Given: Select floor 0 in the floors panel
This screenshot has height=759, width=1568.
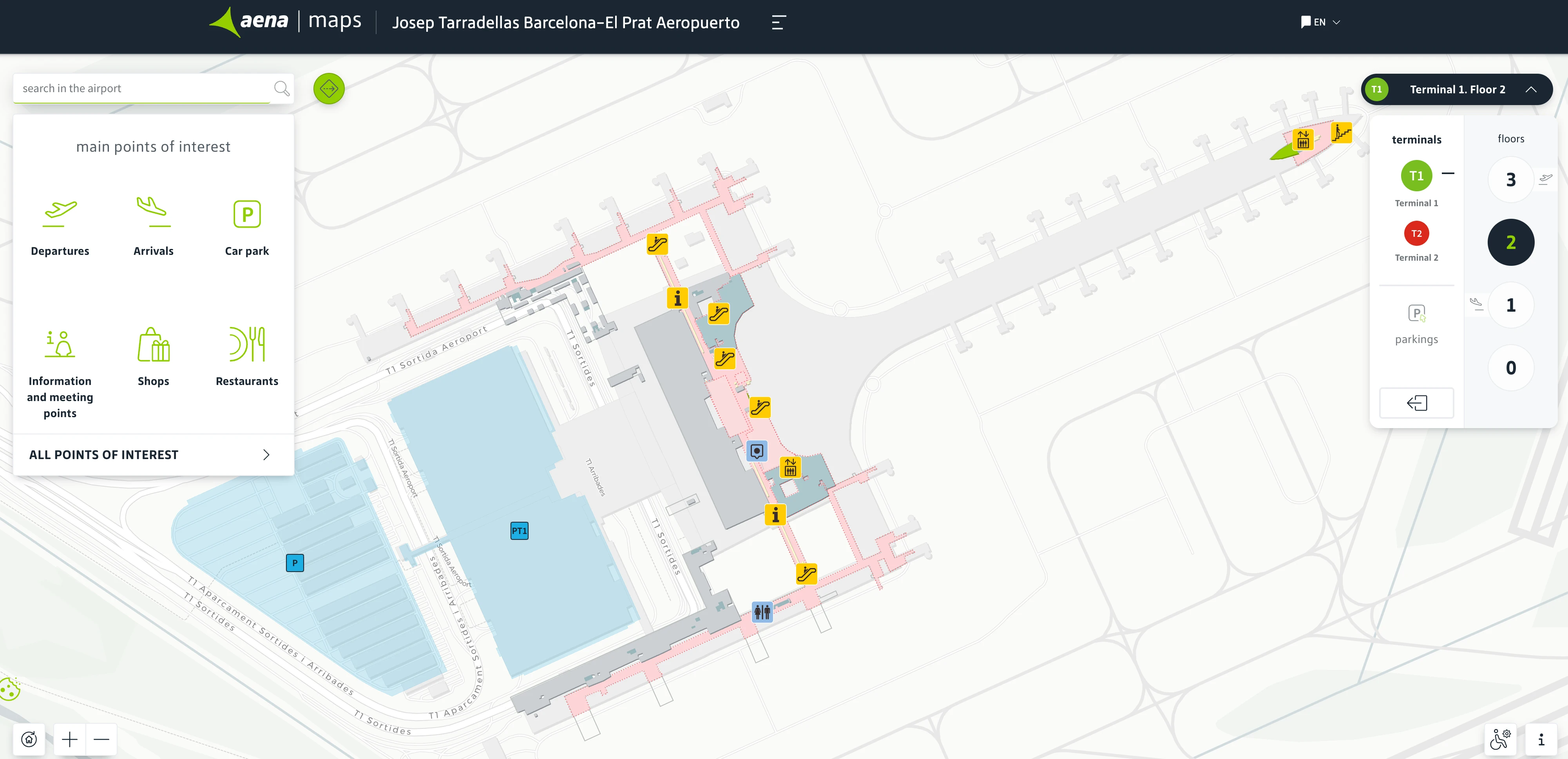Looking at the screenshot, I should [x=1511, y=367].
